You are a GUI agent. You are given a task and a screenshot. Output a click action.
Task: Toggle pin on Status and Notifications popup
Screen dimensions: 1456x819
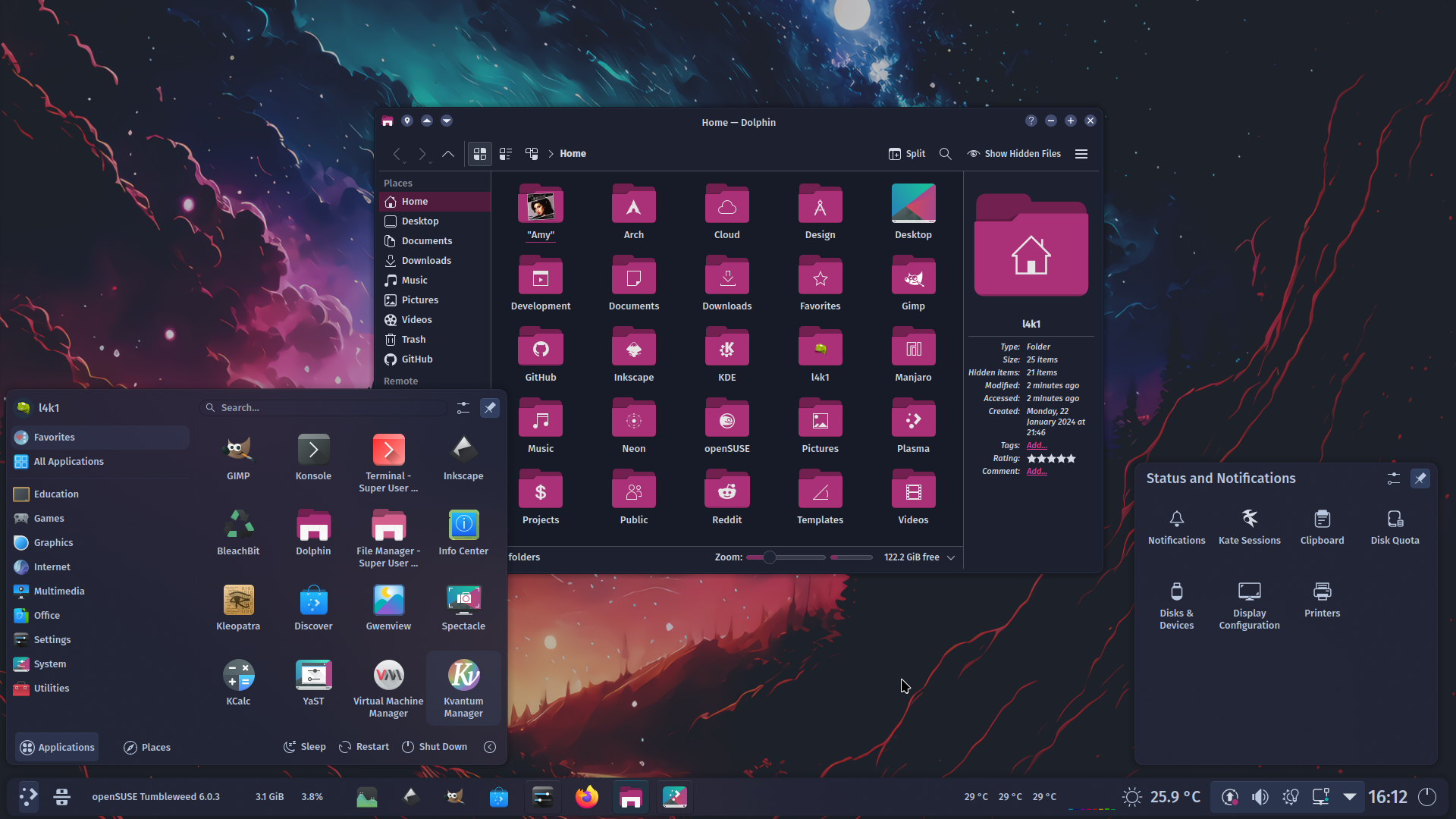[x=1420, y=479]
